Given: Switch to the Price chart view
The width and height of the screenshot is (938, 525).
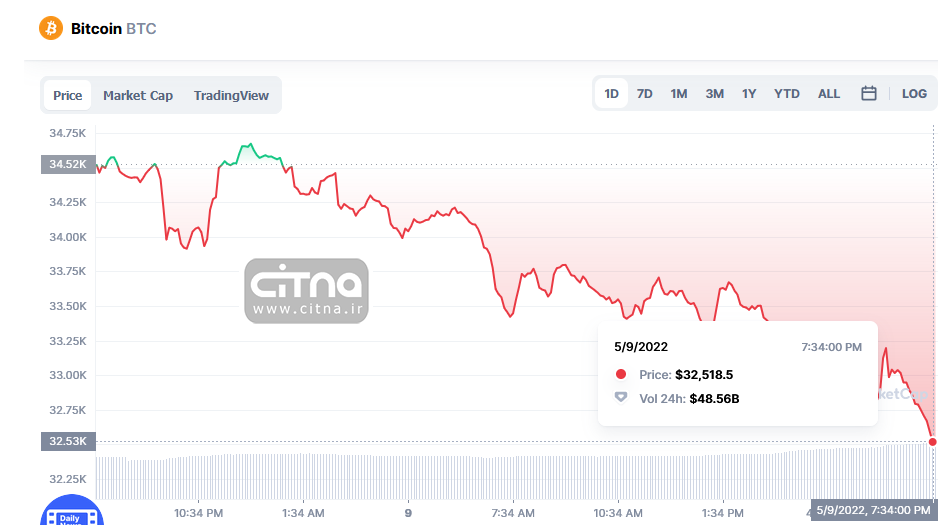Looking at the screenshot, I should (x=67, y=96).
